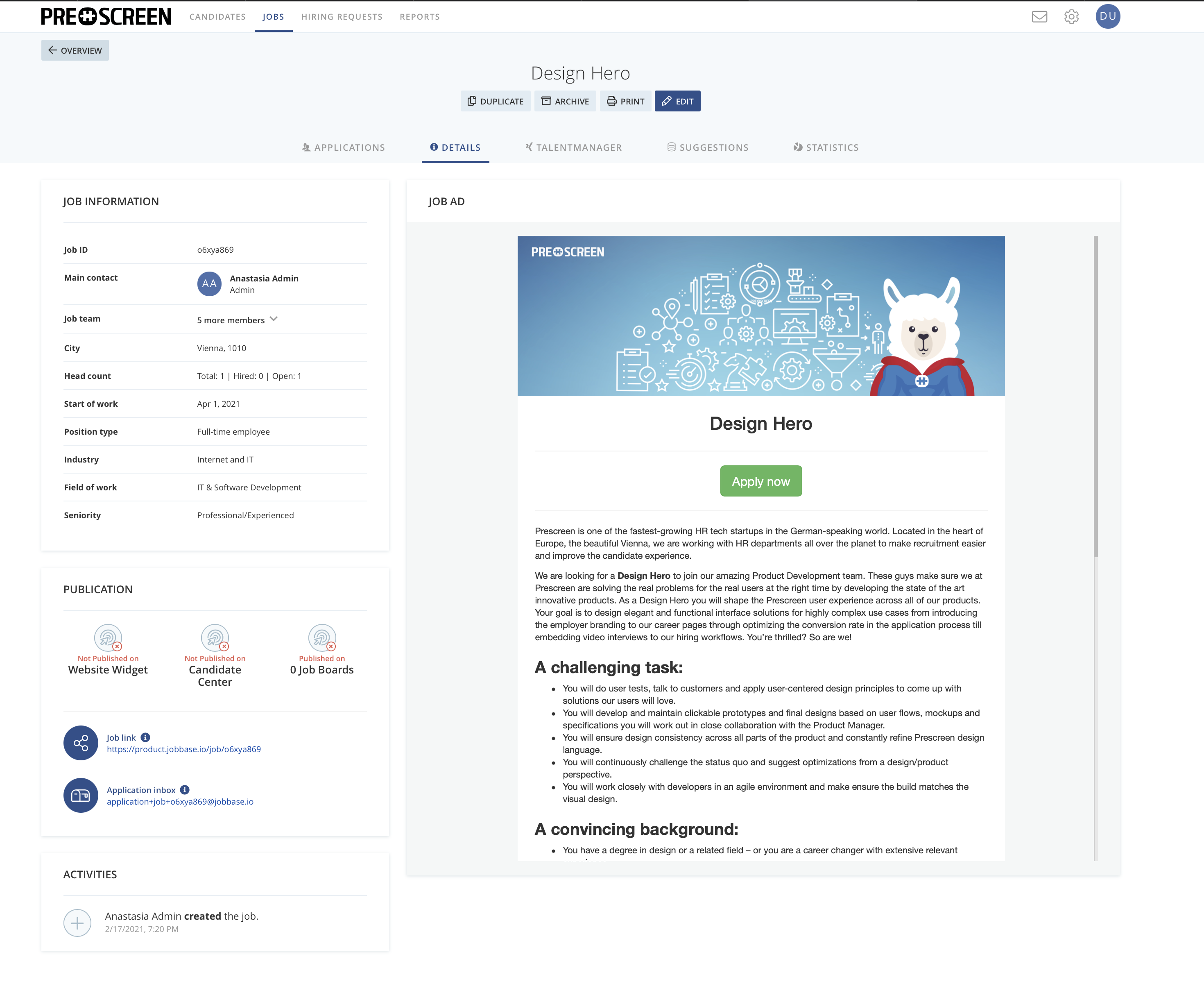Click the Prescreen logo in header
1204x984 pixels.
click(105, 16)
